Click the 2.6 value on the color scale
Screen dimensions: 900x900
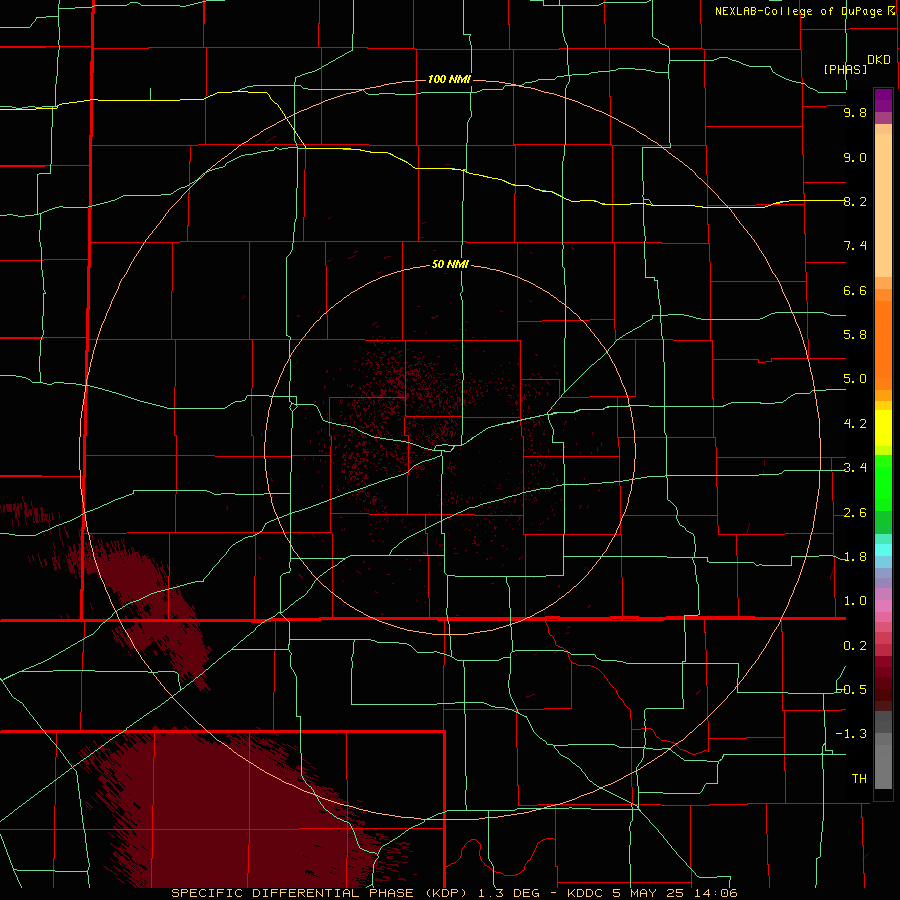click(x=855, y=513)
